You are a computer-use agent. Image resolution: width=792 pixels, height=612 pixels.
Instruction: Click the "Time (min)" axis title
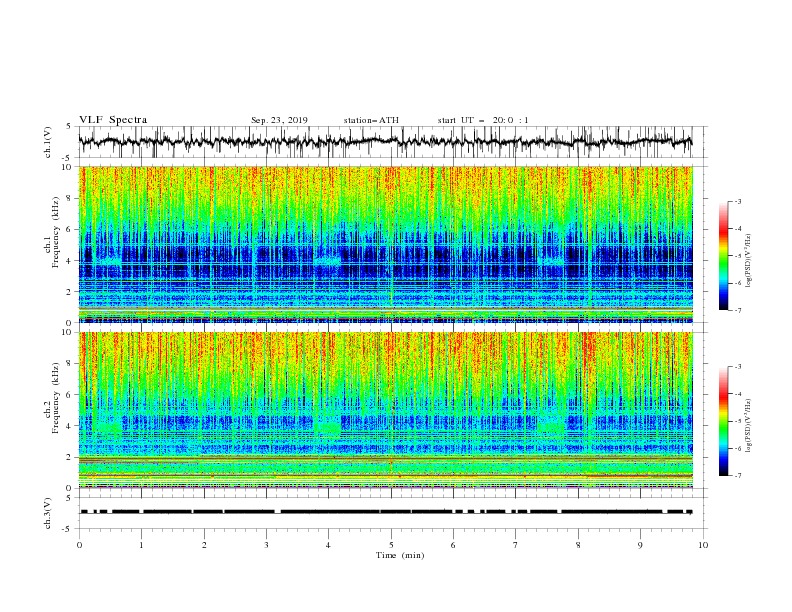400,555
